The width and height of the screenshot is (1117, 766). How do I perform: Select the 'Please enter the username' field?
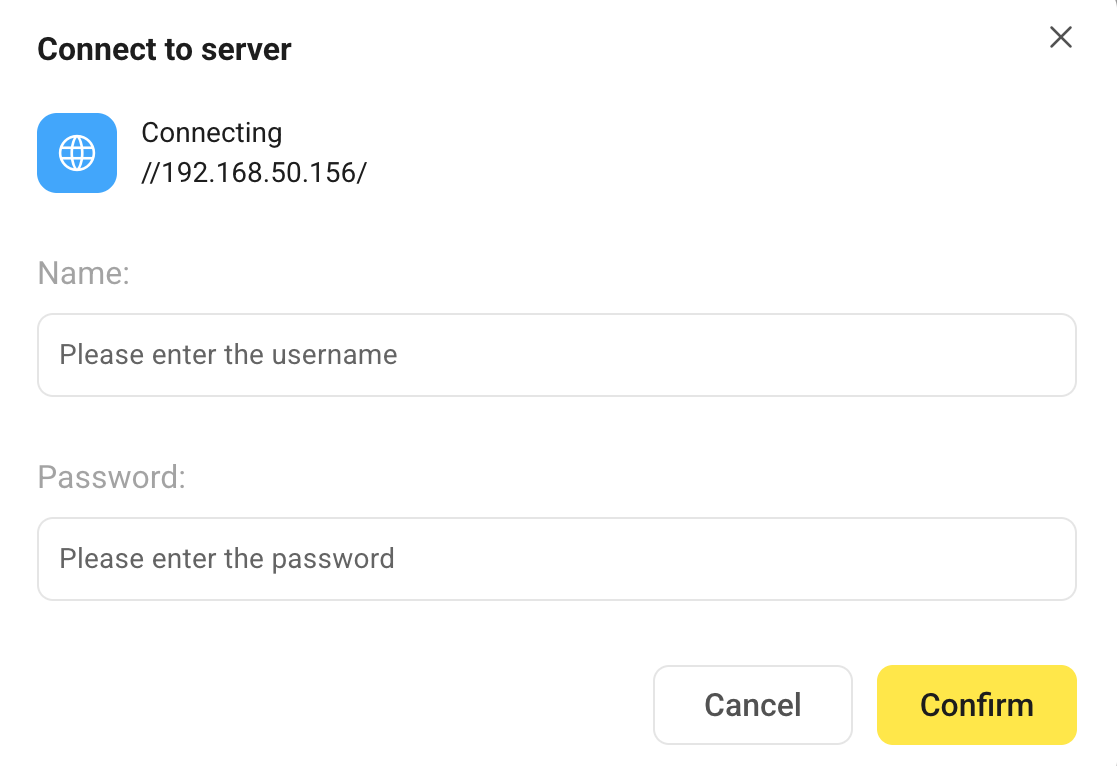(x=557, y=355)
